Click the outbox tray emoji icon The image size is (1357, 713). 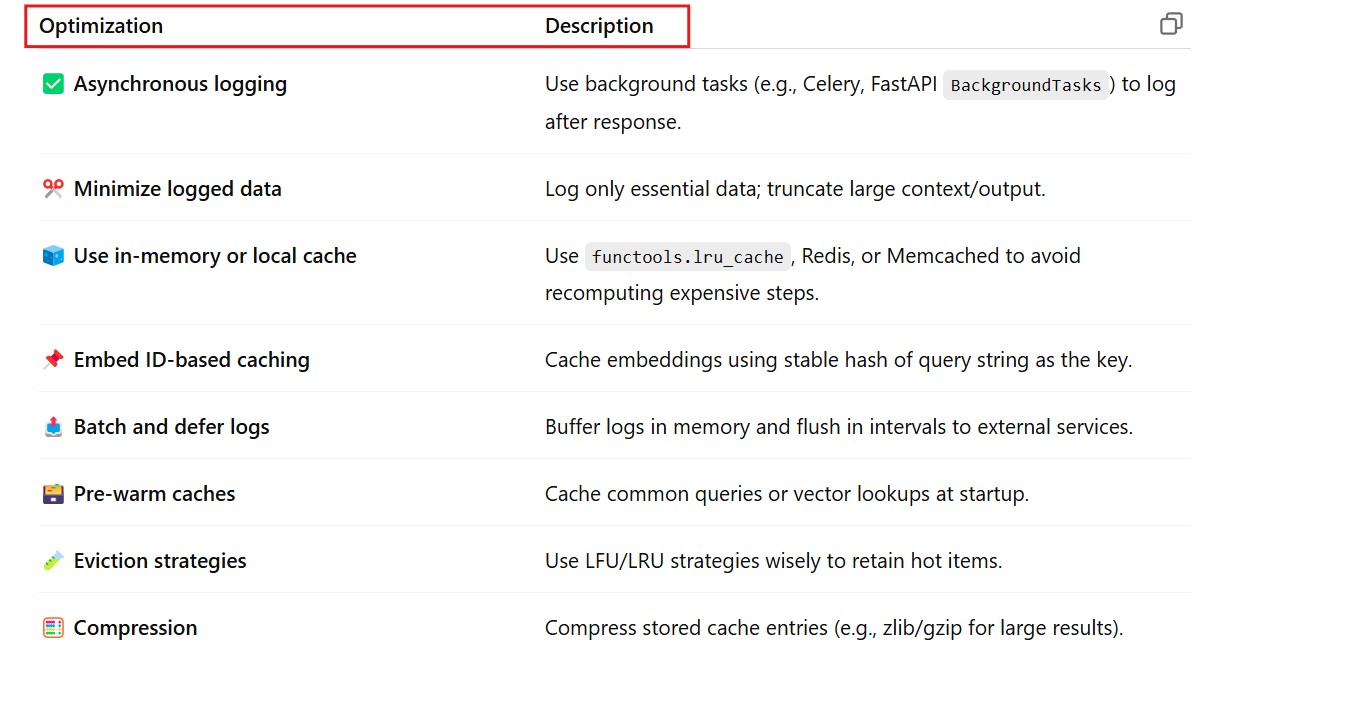tap(53, 427)
